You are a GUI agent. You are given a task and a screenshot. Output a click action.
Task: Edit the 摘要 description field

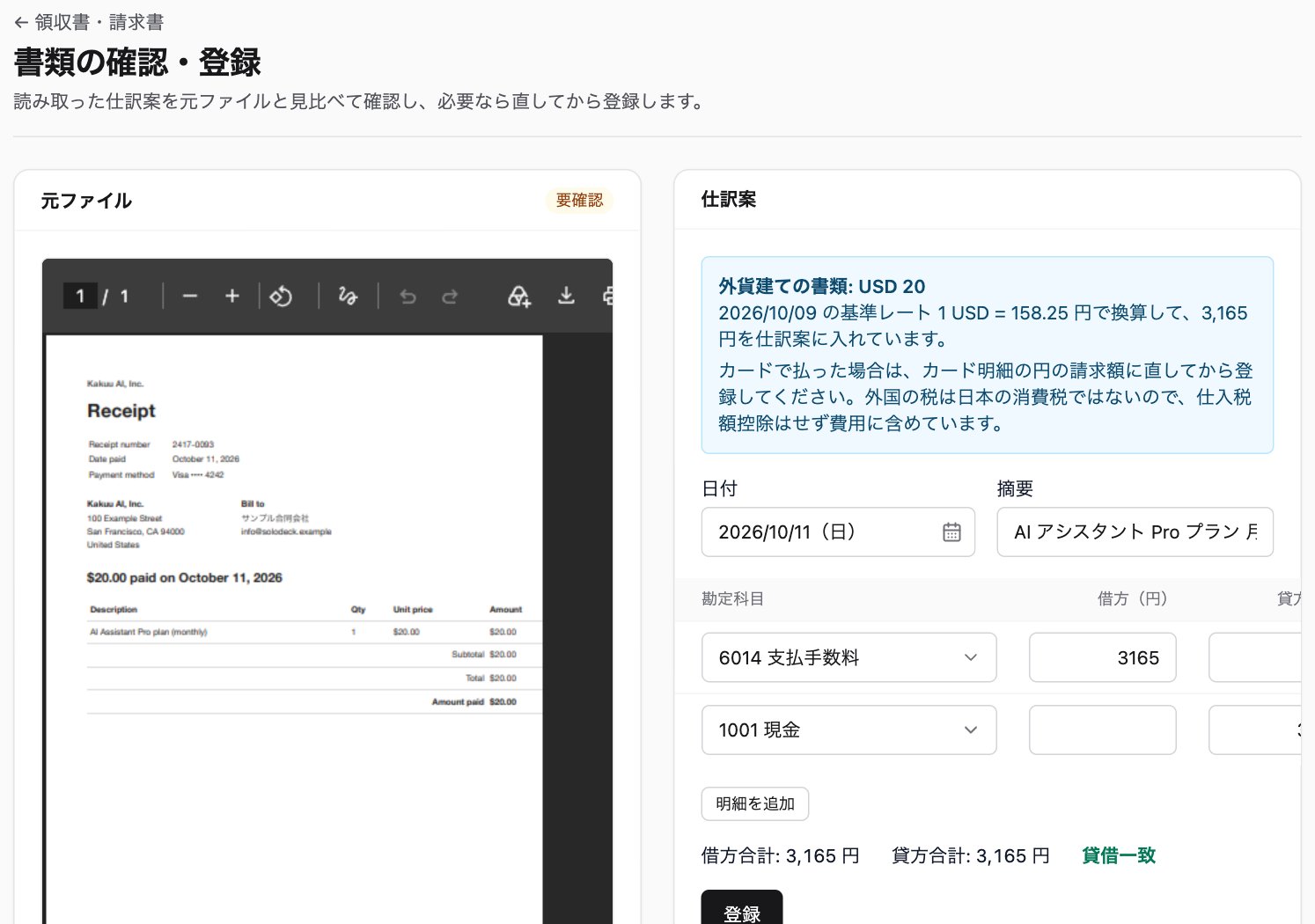(1135, 532)
